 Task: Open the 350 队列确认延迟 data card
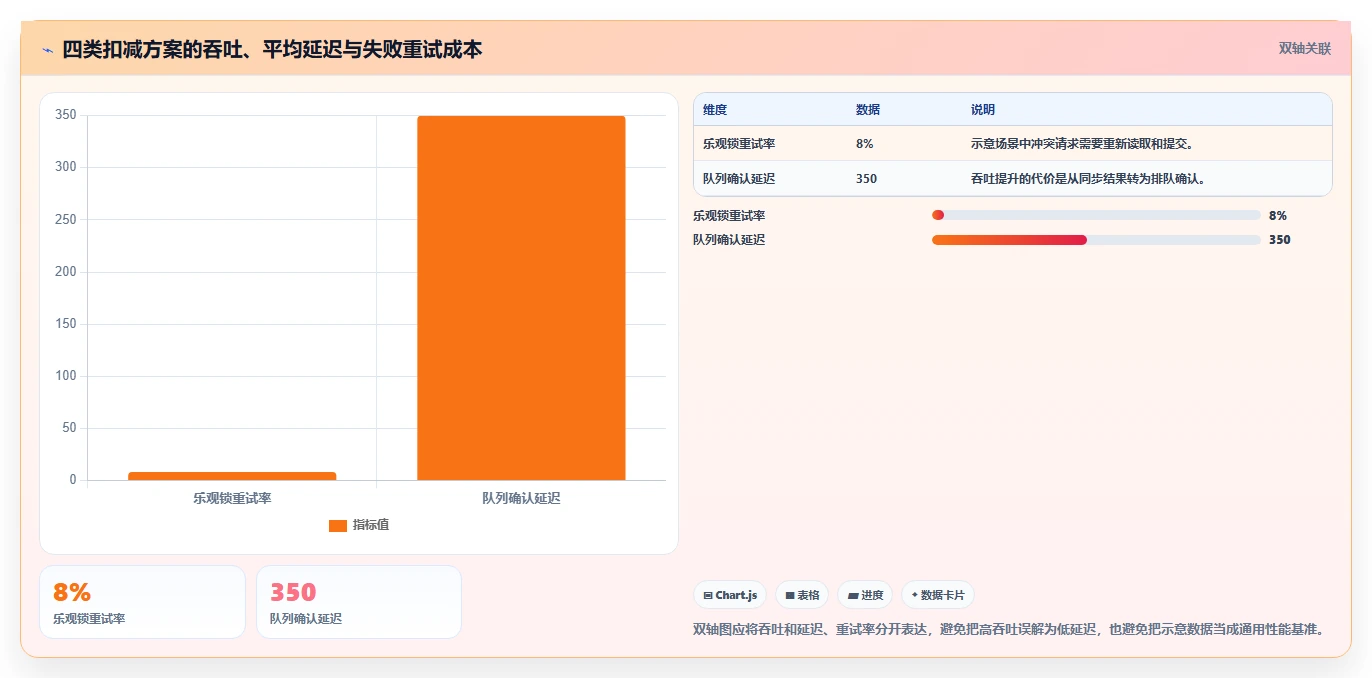tap(359, 602)
